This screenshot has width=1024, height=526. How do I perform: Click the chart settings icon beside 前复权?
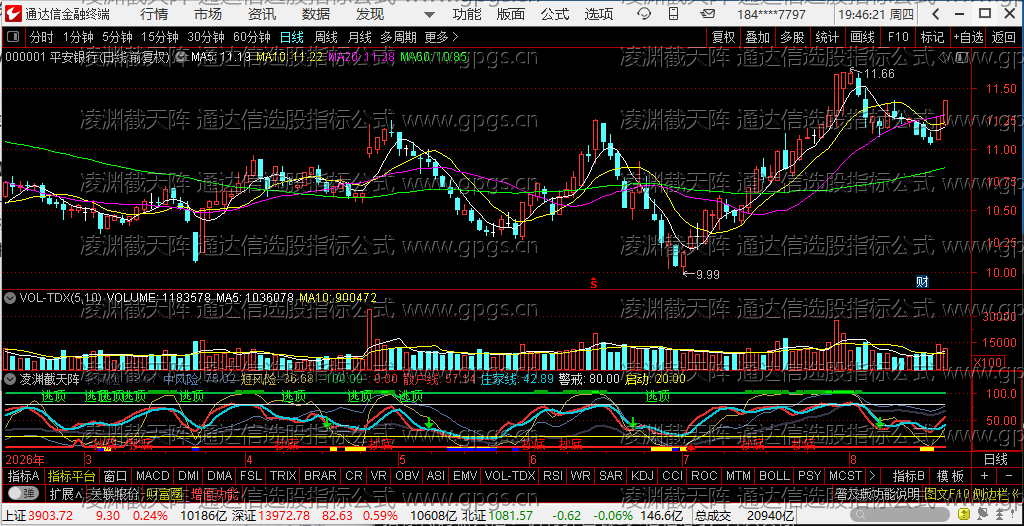point(180,57)
